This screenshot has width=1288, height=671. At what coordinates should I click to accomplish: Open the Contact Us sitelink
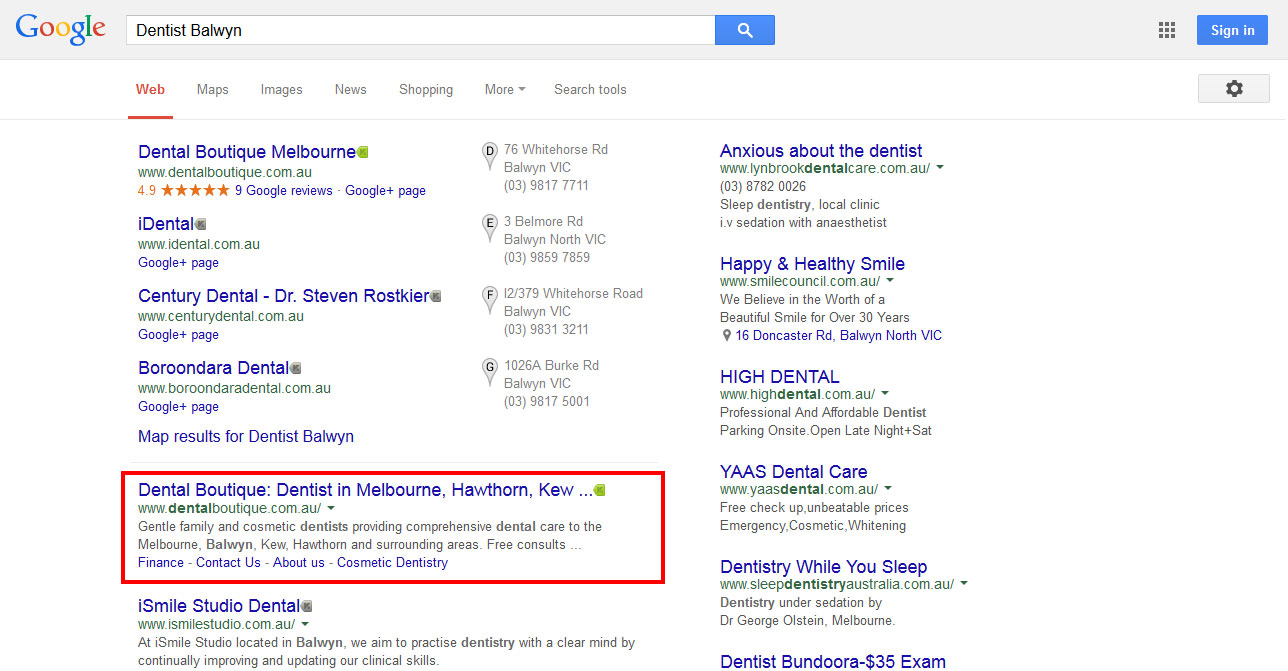(228, 562)
